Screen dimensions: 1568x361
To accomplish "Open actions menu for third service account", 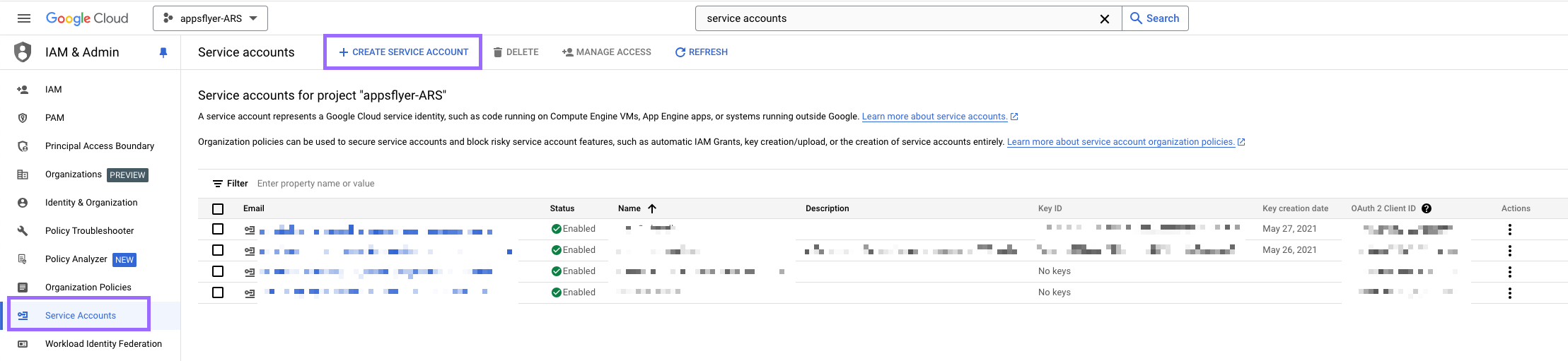I will click(x=1509, y=272).
